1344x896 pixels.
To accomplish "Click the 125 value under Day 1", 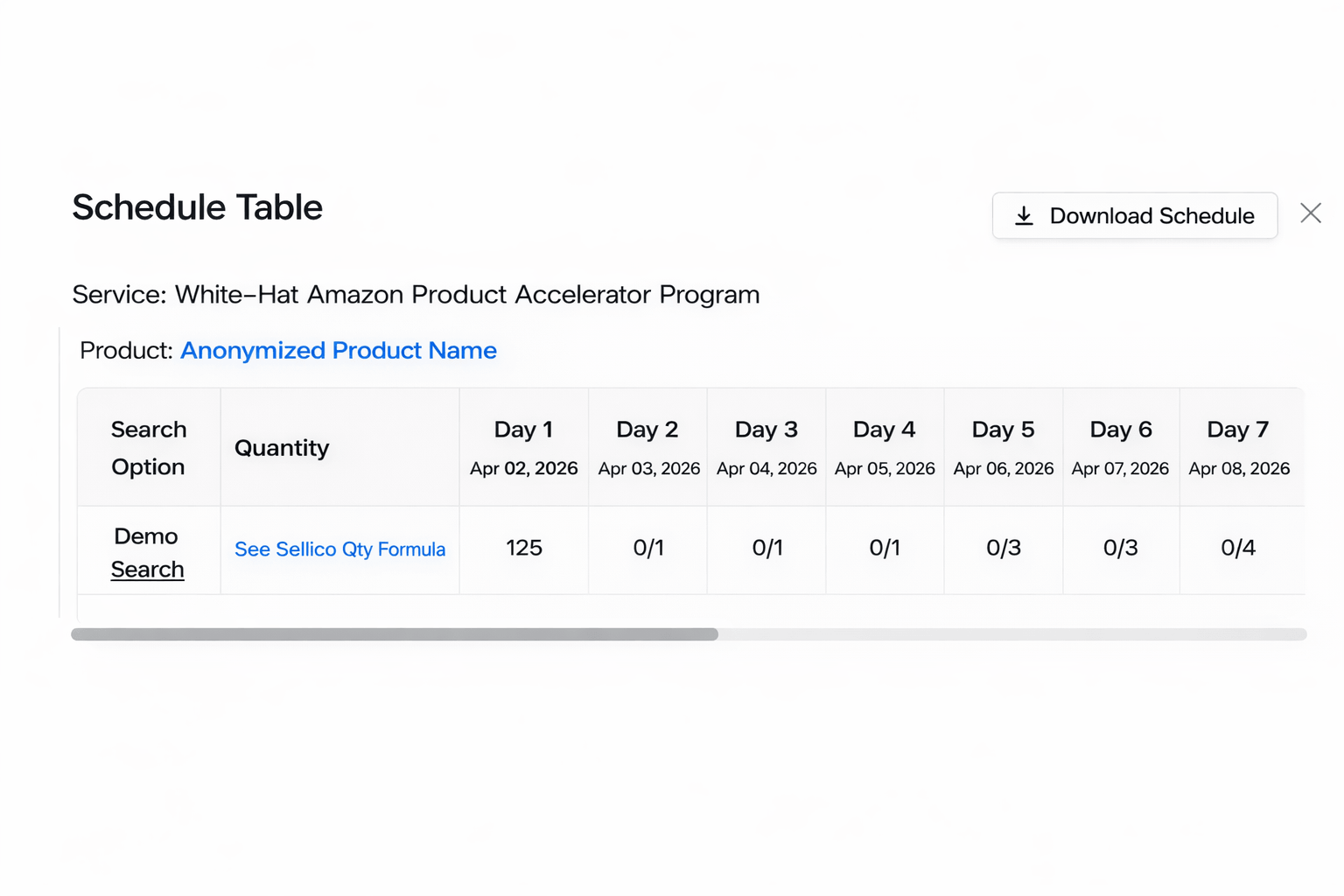I will [524, 549].
